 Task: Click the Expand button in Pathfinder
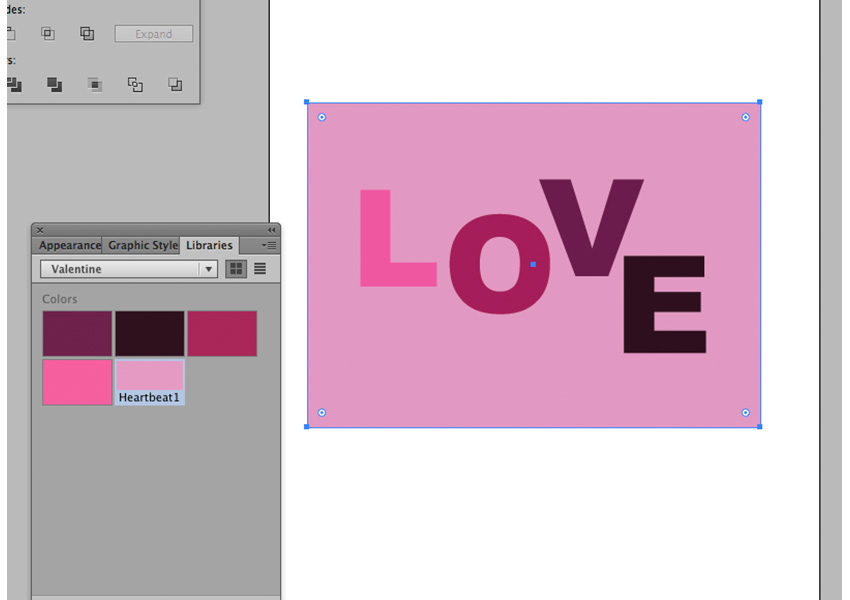tap(153, 34)
